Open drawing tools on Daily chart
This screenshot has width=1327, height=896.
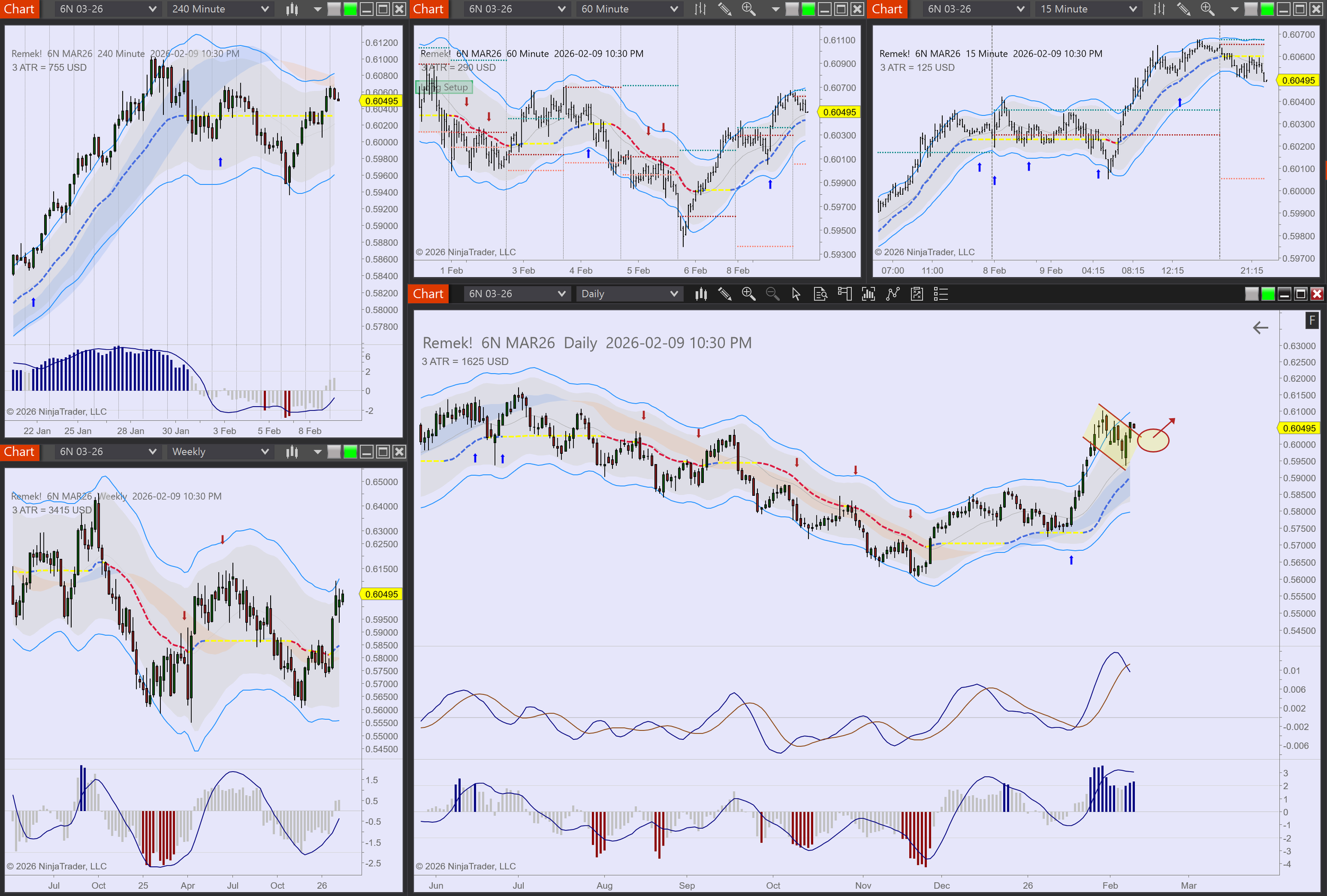[725, 294]
